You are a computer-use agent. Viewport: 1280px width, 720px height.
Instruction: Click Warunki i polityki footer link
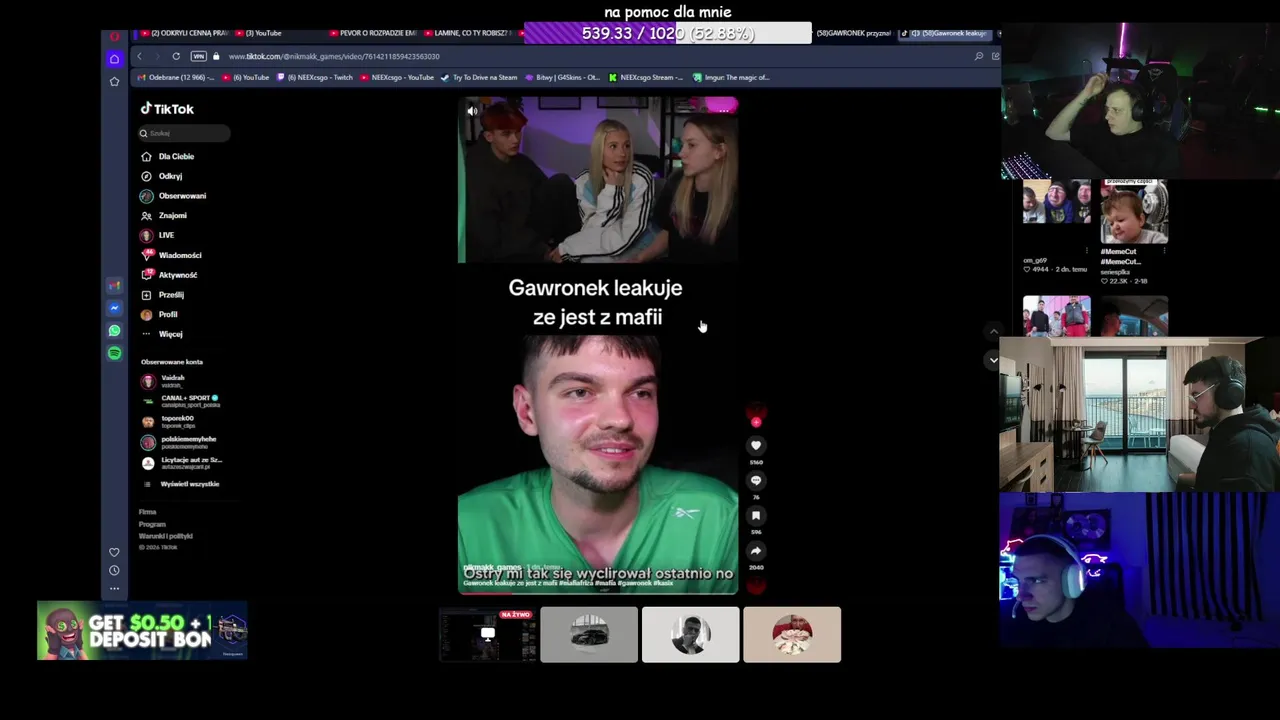click(x=166, y=536)
